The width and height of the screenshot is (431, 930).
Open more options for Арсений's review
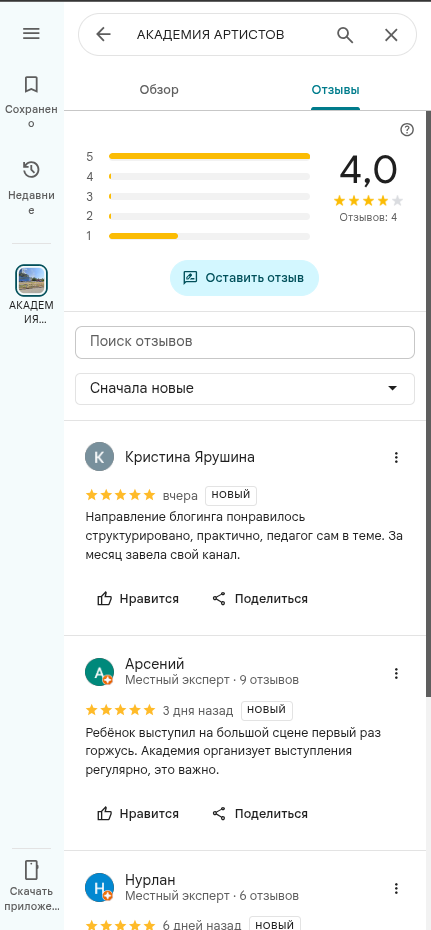click(396, 673)
